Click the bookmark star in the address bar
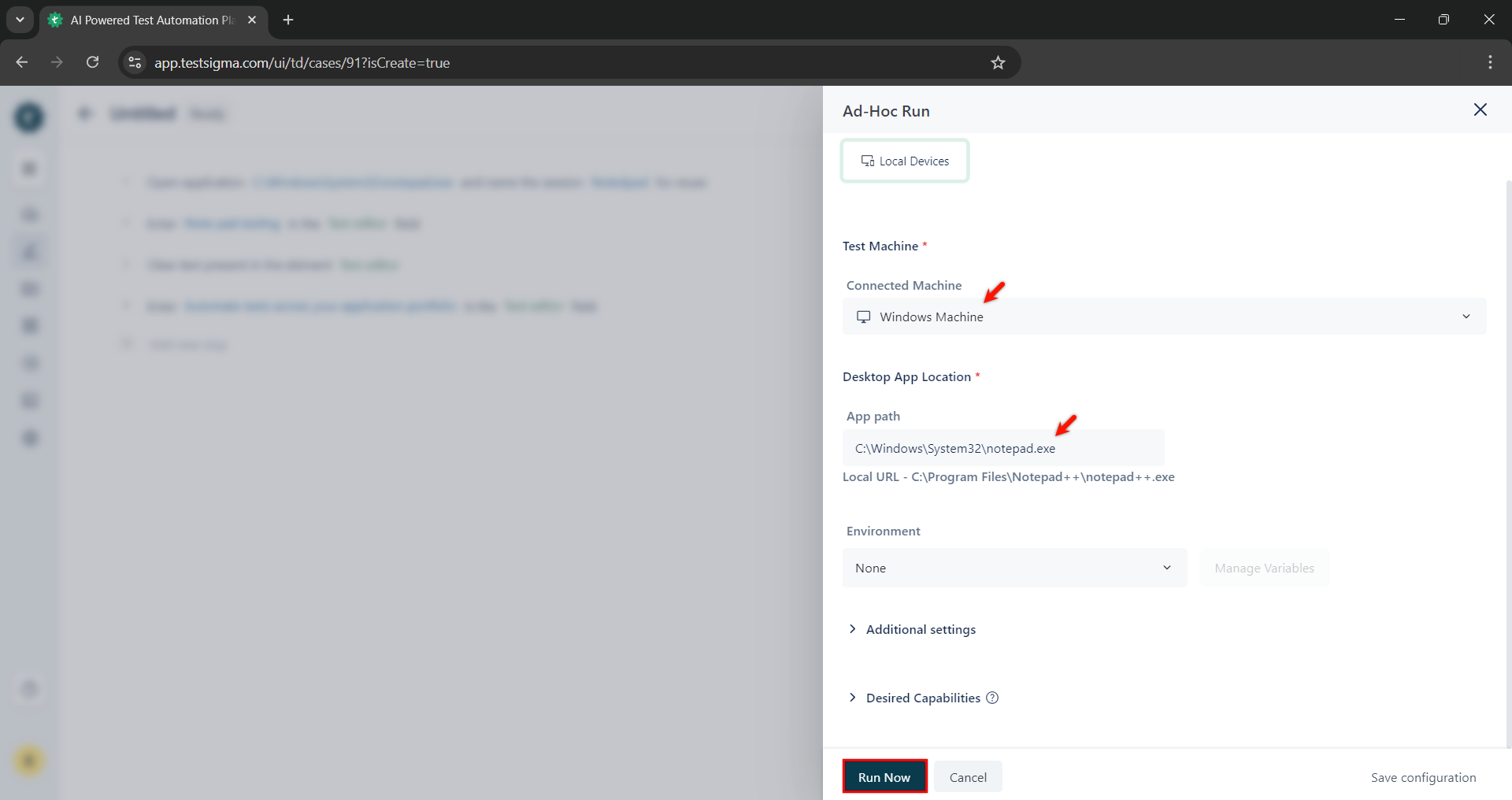The height and width of the screenshot is (800, 1512). (997, 62)
